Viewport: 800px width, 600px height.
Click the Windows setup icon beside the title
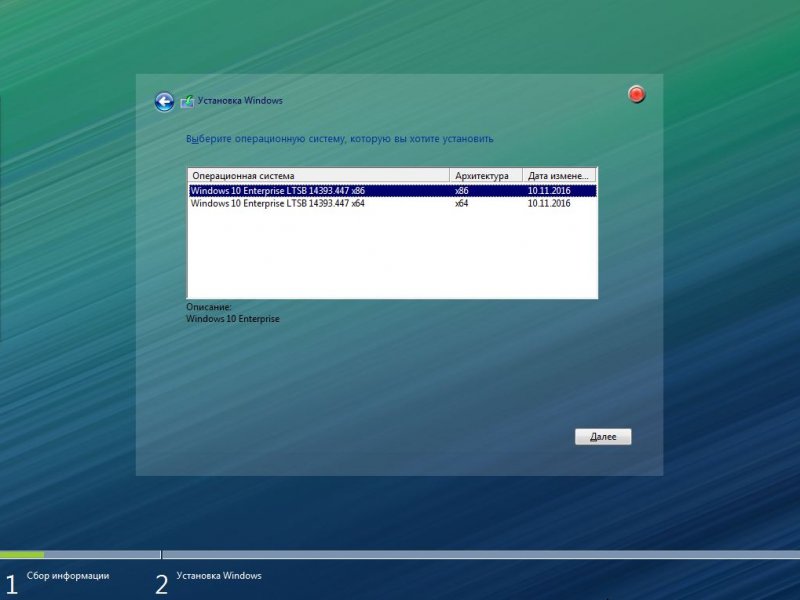click(x=187, y=101)
